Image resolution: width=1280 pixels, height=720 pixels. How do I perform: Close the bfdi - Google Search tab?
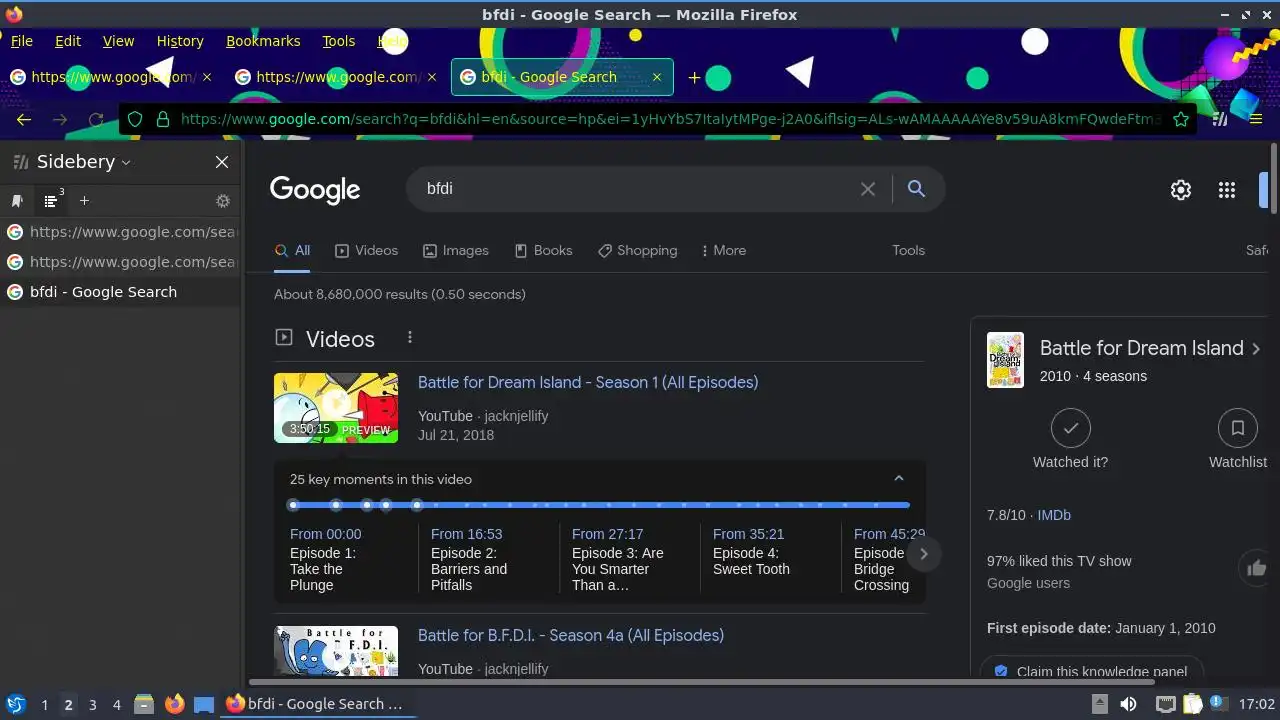[657, 77]
